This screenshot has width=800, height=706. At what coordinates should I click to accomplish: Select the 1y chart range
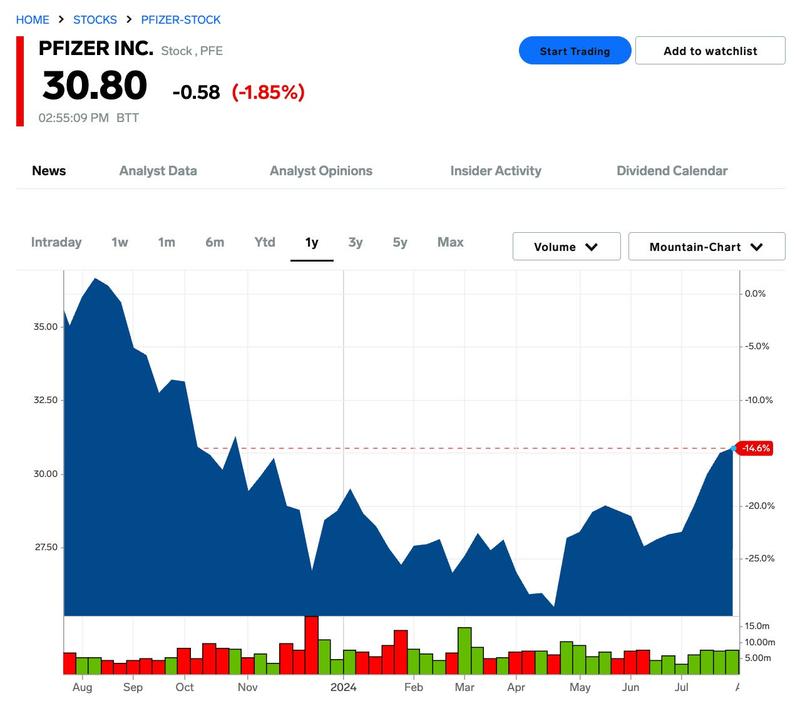tap(312, 242)
